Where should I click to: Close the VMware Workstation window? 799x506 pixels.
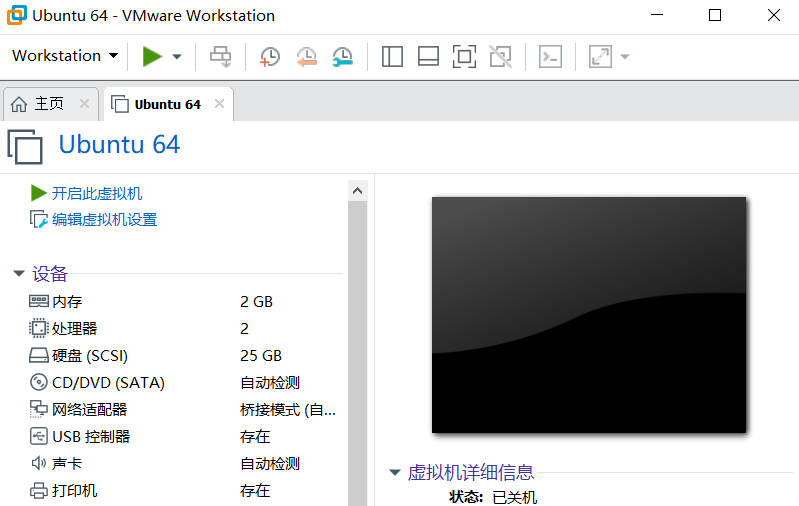pyautogui.click(x=774, y=15)
